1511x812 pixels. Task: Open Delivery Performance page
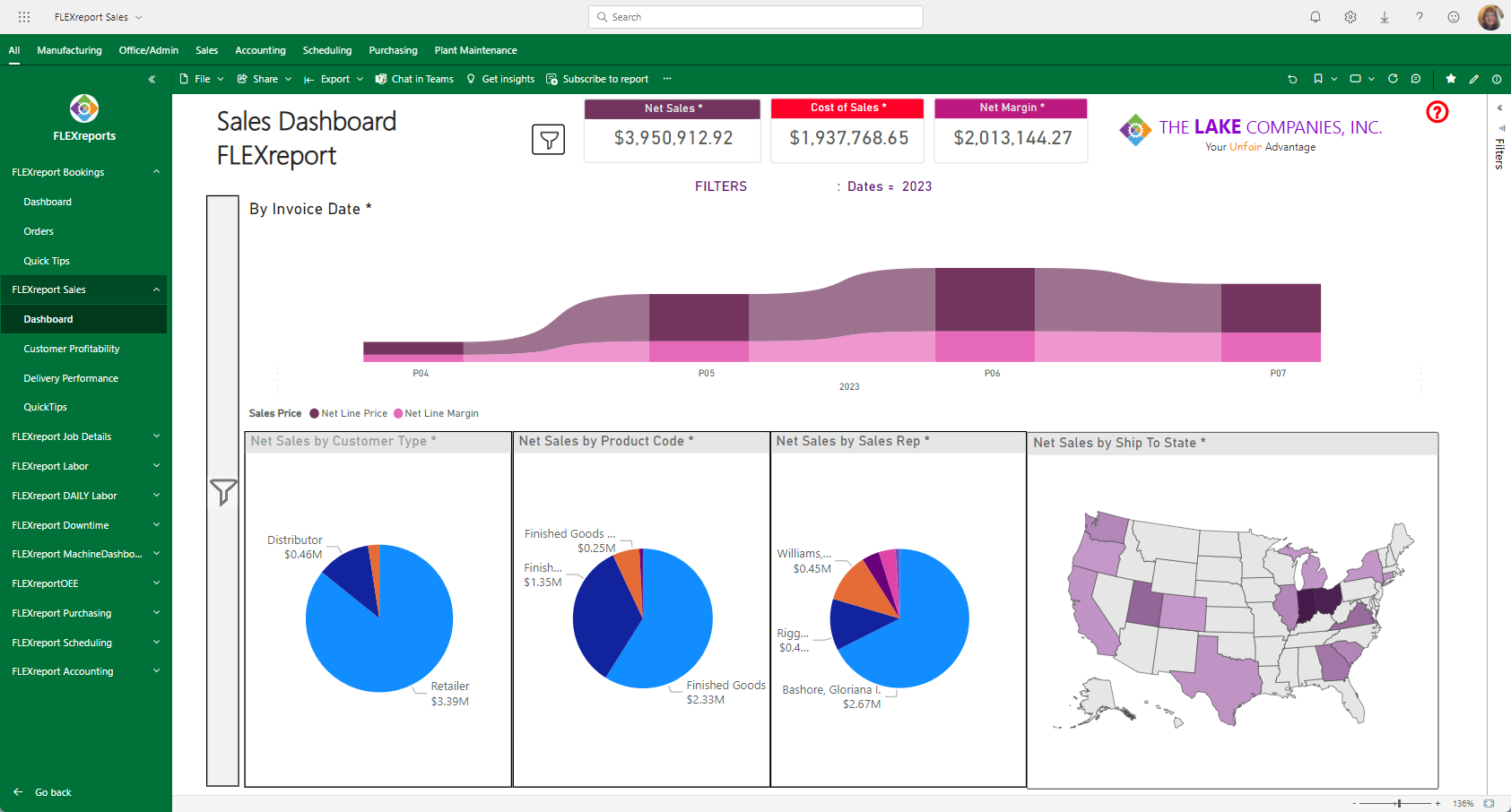[71, 378]
